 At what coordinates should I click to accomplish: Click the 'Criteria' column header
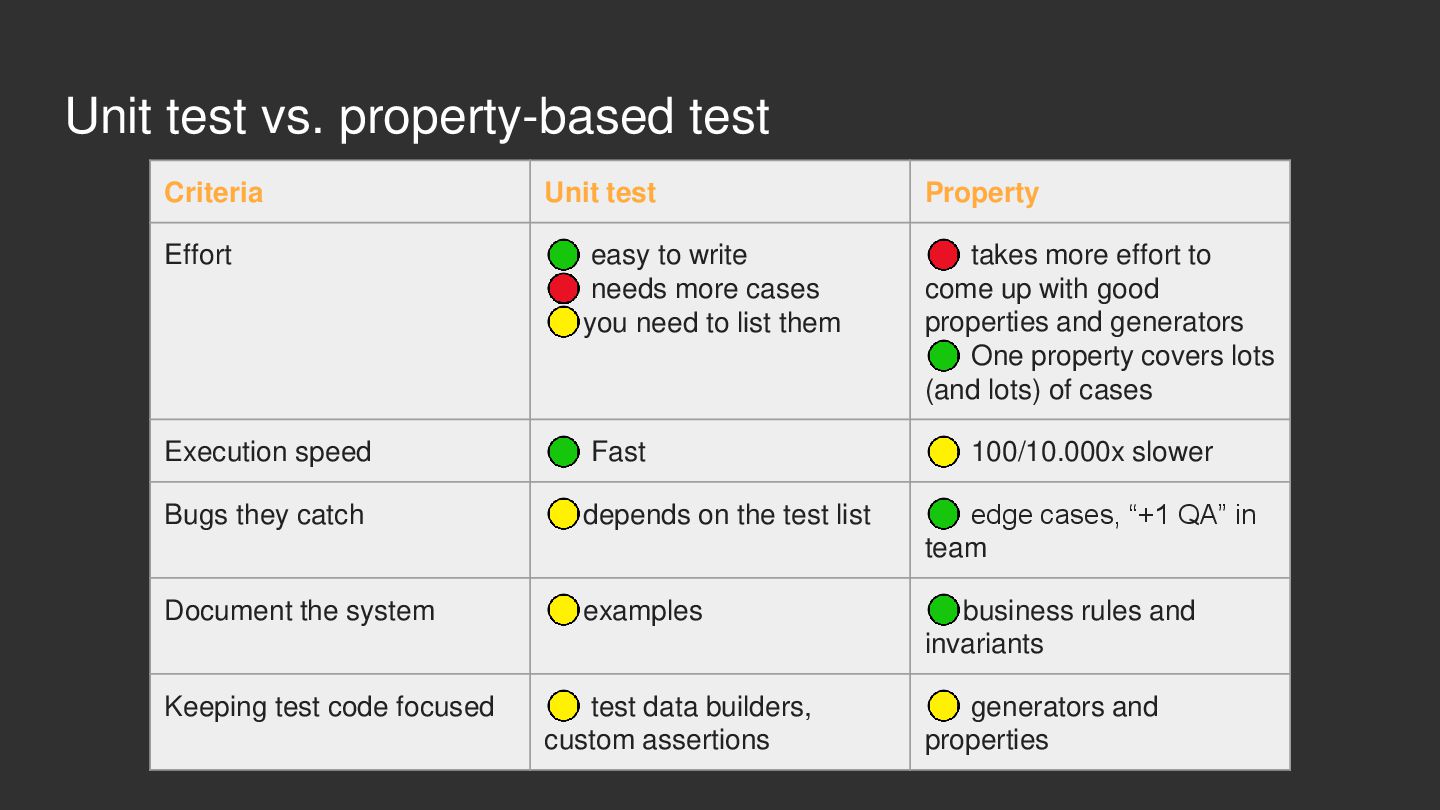click(214, 192)
